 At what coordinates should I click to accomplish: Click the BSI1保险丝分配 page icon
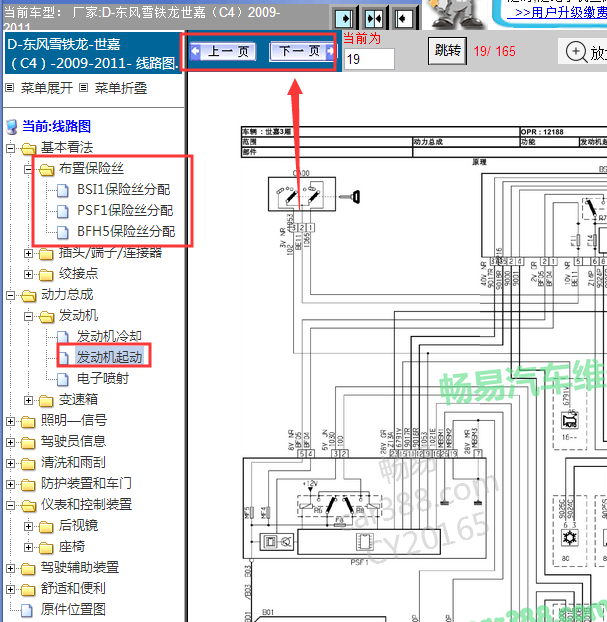click(x=63, y=190)
